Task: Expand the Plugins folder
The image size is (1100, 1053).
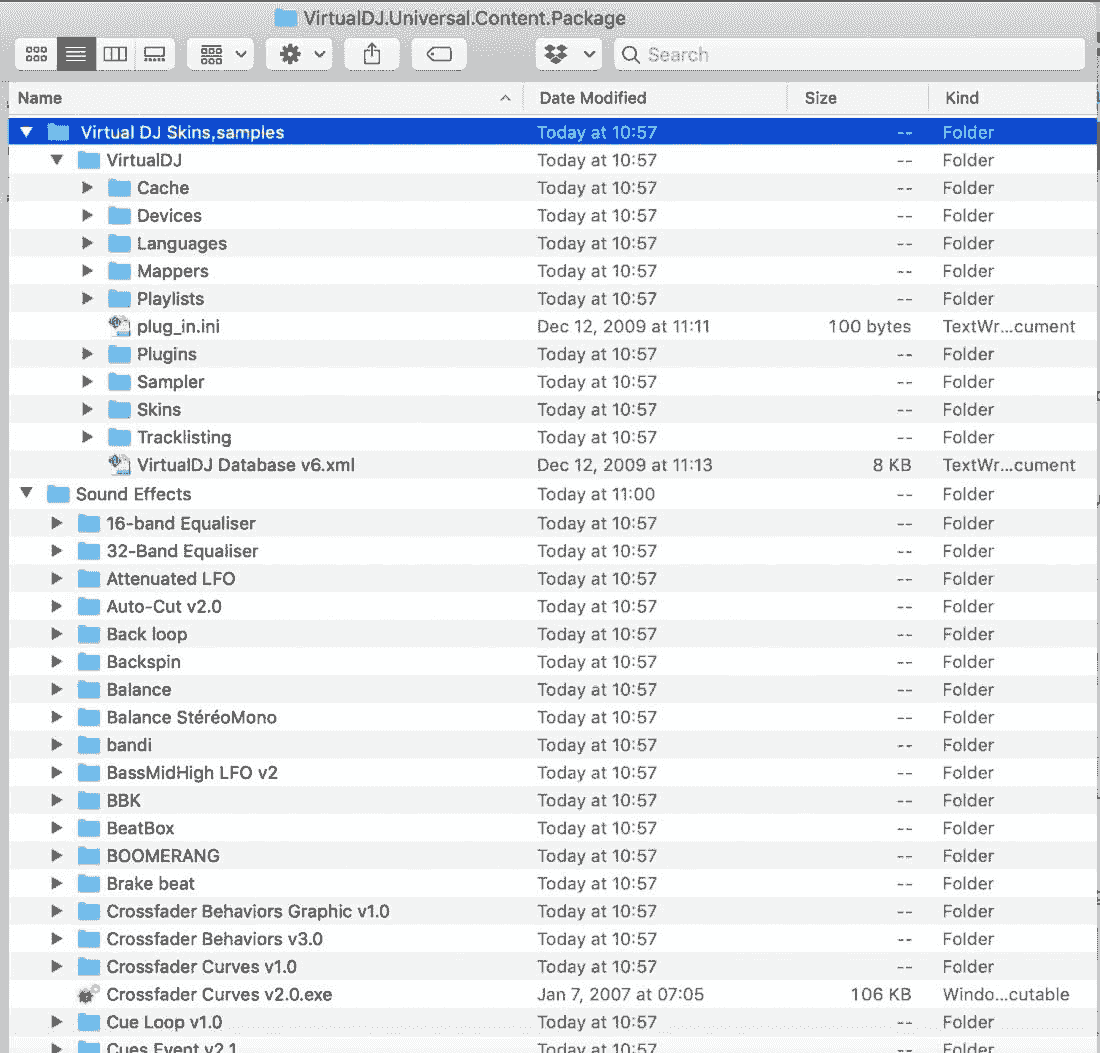Action: [x=87, y=354]
